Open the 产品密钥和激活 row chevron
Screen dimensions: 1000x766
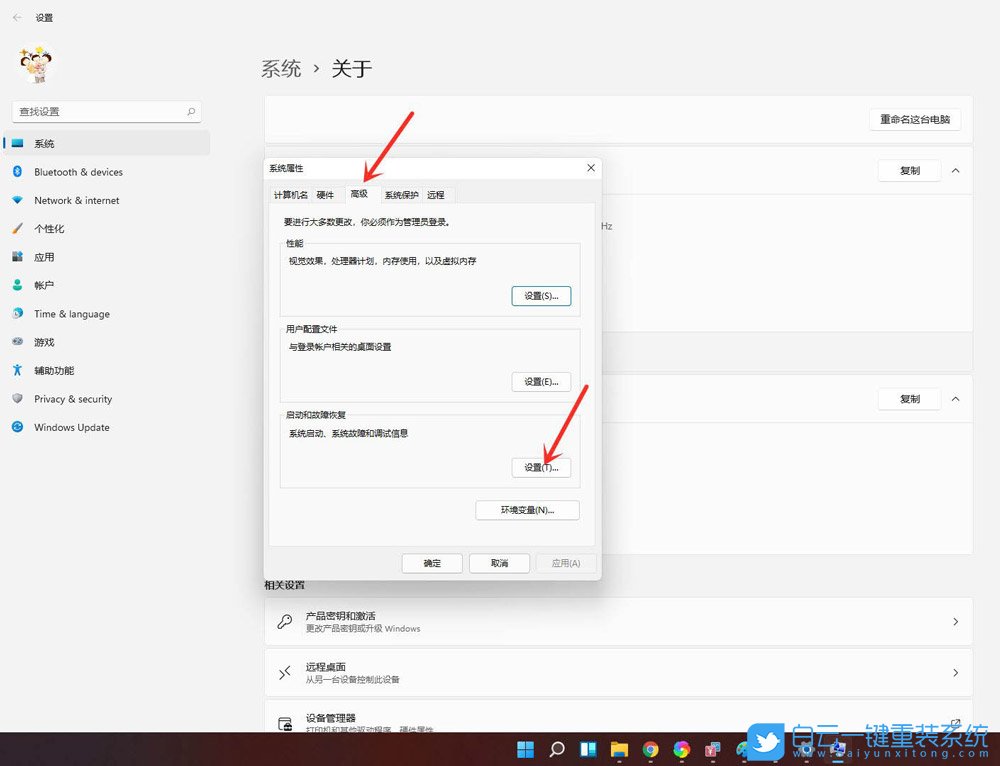[956, 621]
